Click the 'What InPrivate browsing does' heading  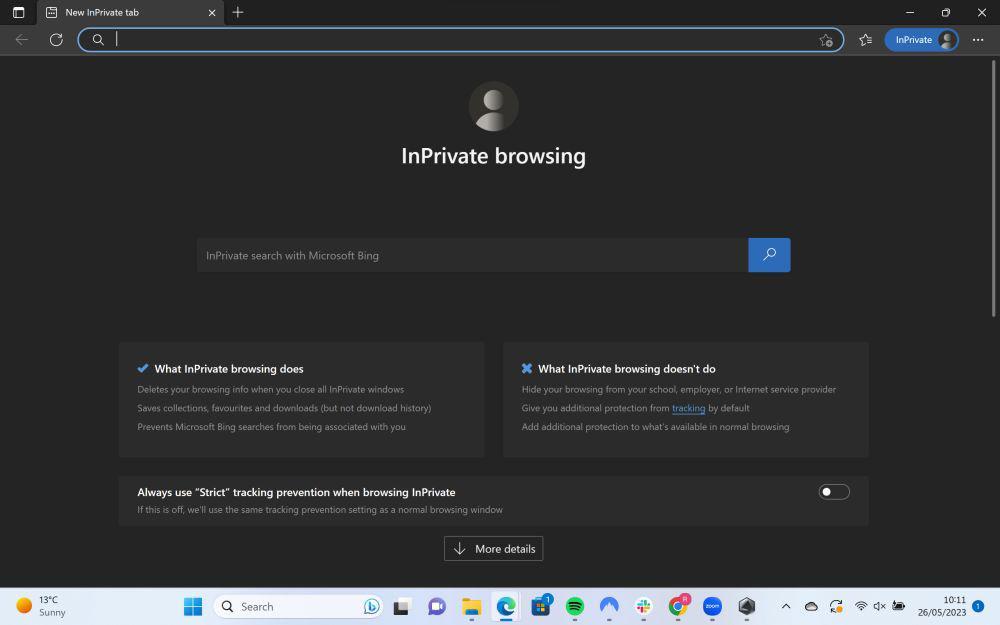[x=229, y=369]
